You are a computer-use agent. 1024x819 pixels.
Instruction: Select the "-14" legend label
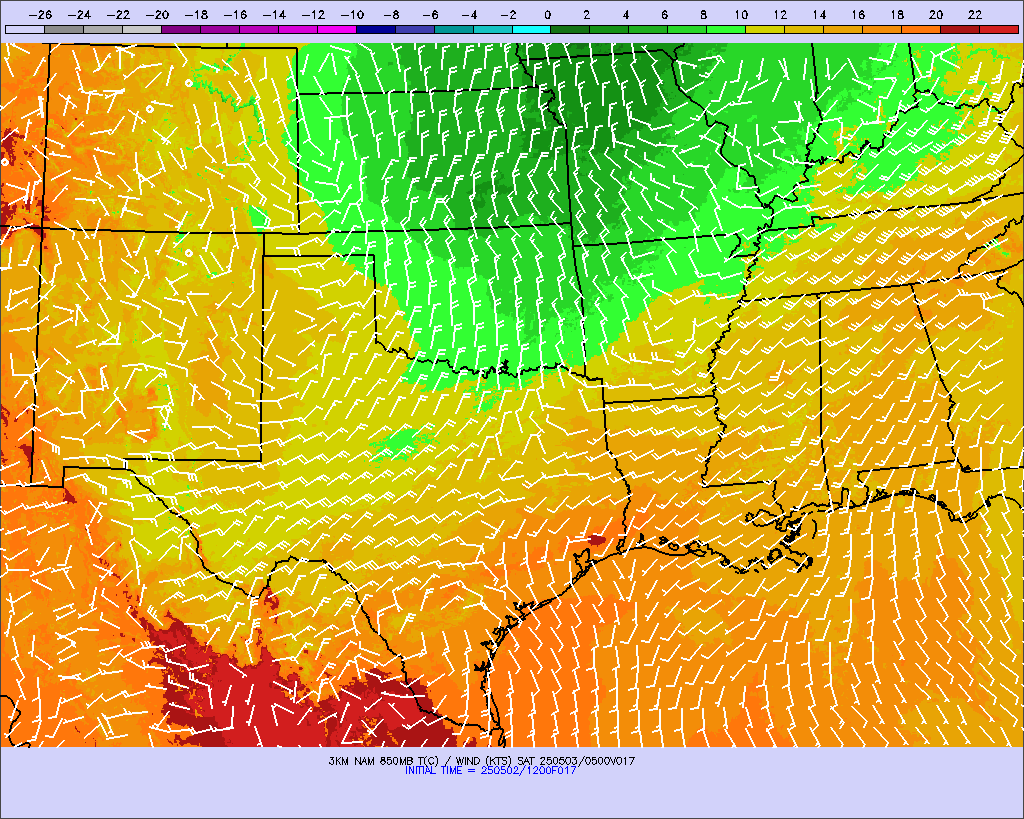coord(274,15)
